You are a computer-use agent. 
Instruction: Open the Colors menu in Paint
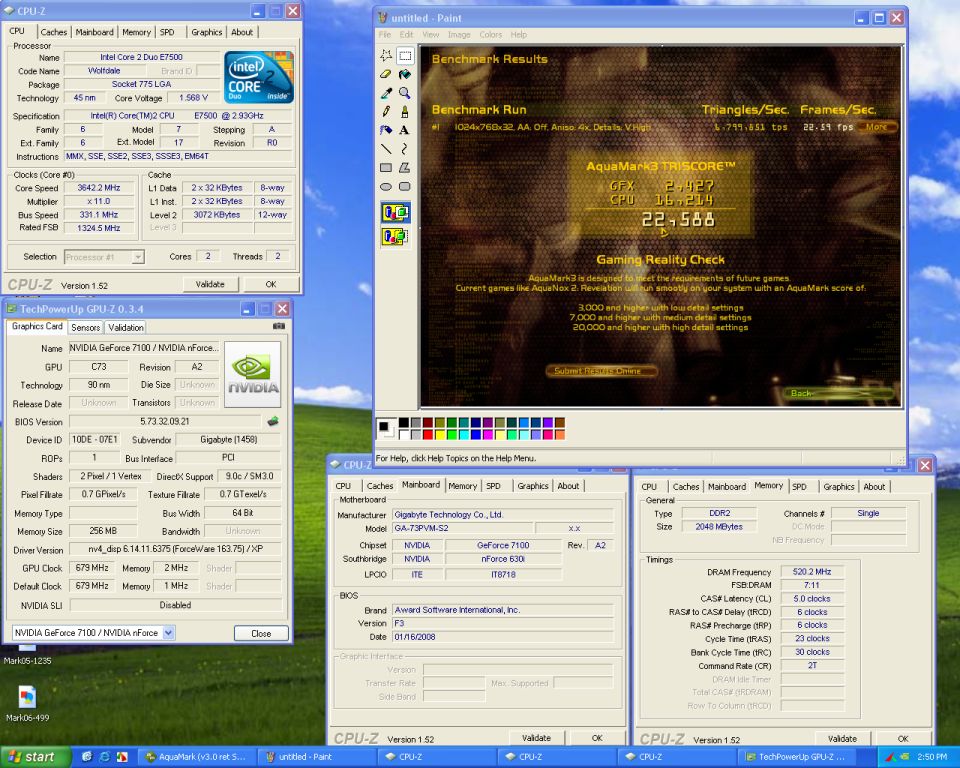(x=490, y=35)
